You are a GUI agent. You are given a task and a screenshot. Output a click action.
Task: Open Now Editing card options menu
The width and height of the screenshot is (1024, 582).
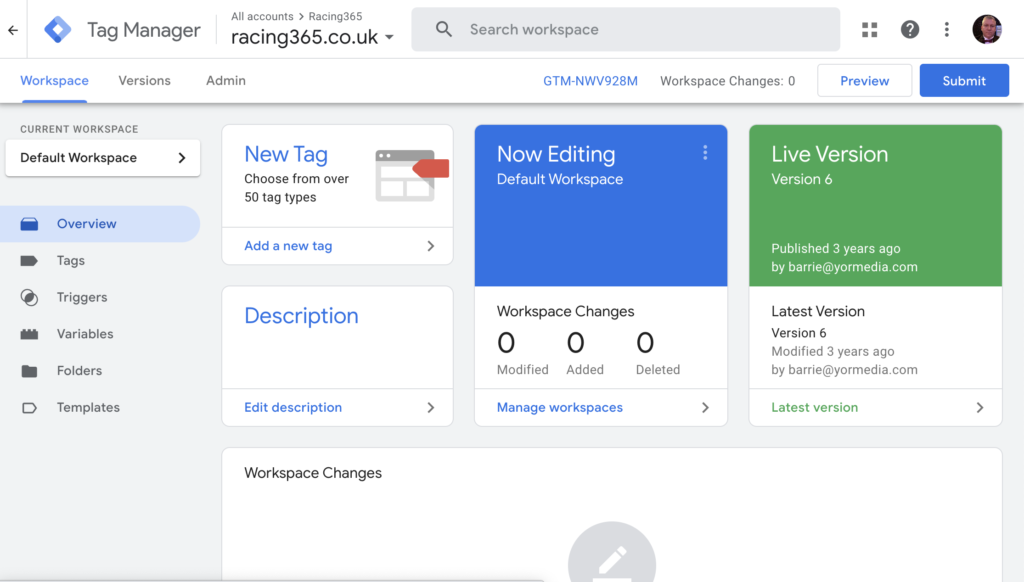705,153
